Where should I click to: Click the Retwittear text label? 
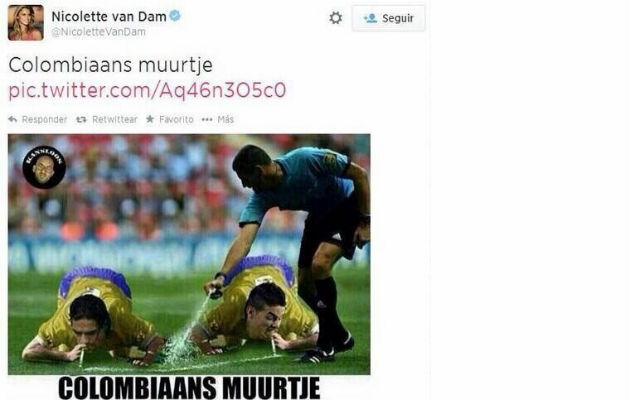click(115, 119)
